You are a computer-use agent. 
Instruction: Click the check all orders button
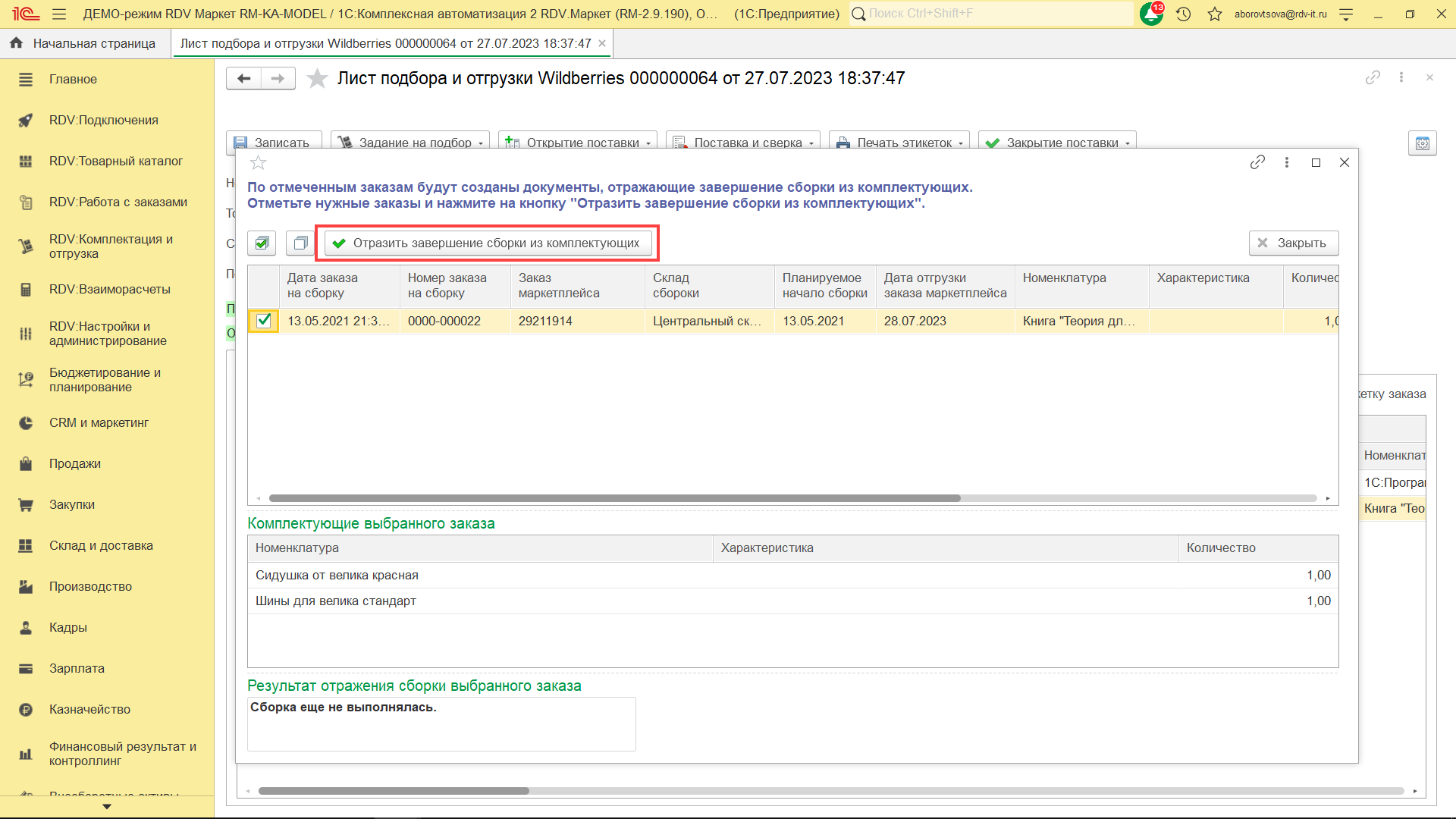pyautogui.click(x=262, y=243)
